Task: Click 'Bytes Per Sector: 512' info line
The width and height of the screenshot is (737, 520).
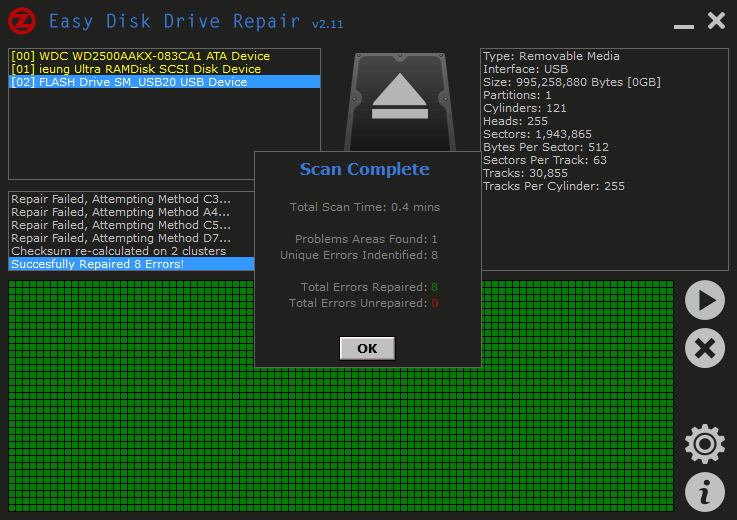Action: coord(546,147)
